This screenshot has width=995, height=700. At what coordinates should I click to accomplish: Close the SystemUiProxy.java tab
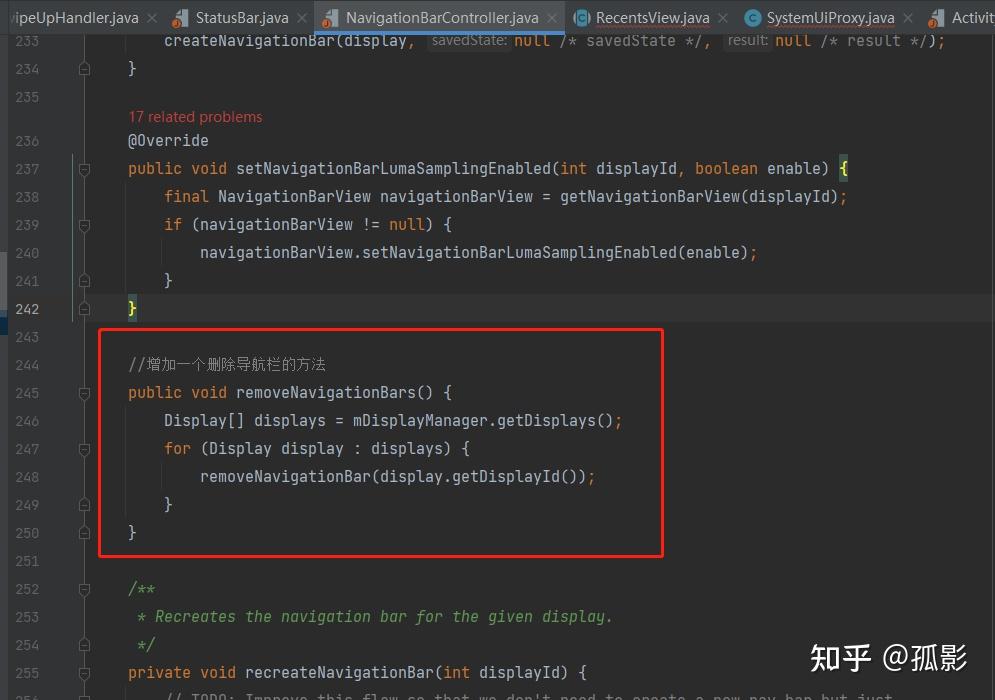[908, 18]
